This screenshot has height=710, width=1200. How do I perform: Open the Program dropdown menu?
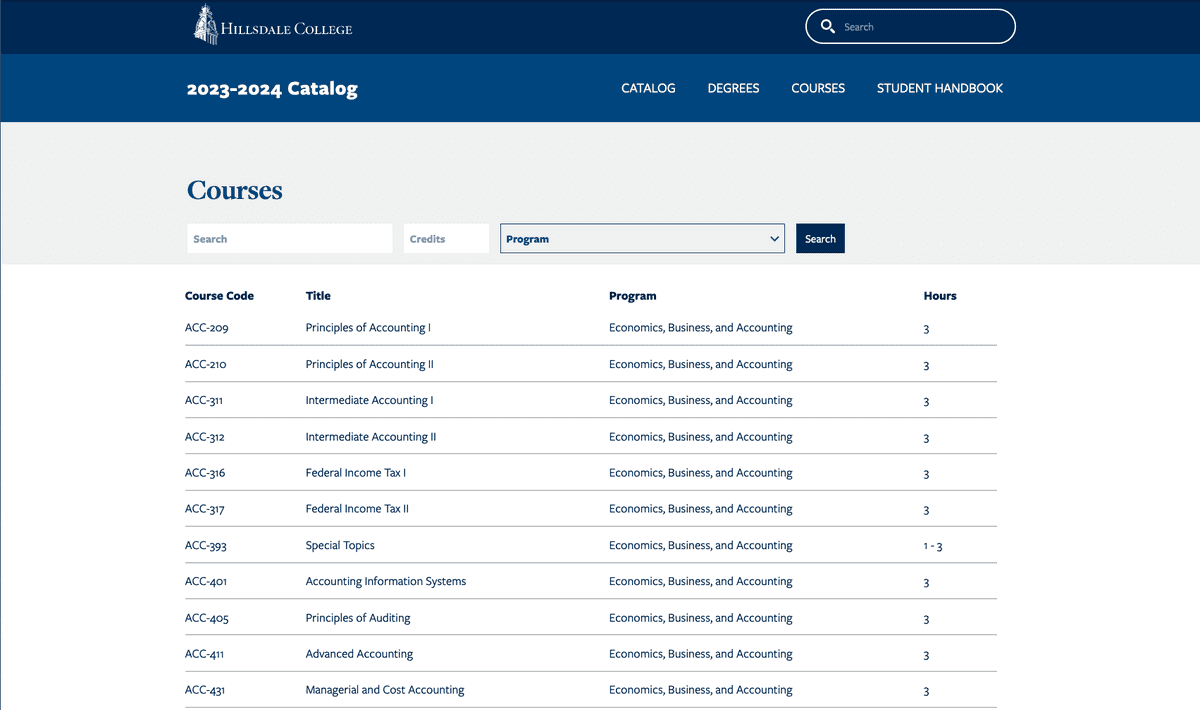coord(641,238)
